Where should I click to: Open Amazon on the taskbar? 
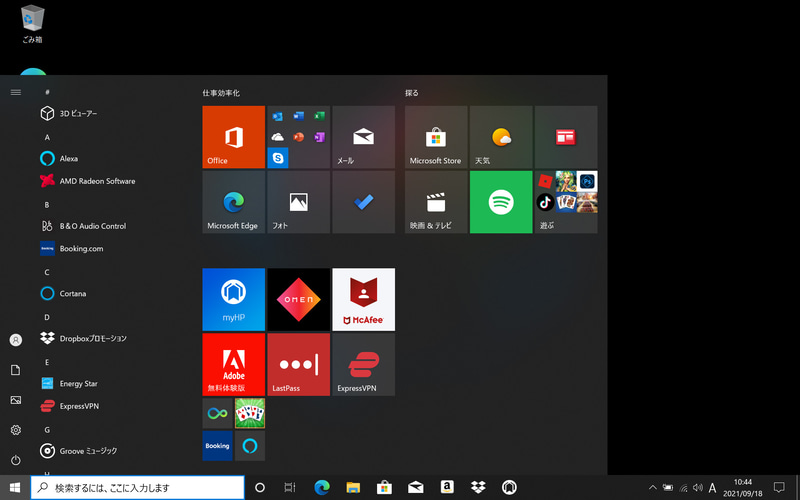point(447,488)
